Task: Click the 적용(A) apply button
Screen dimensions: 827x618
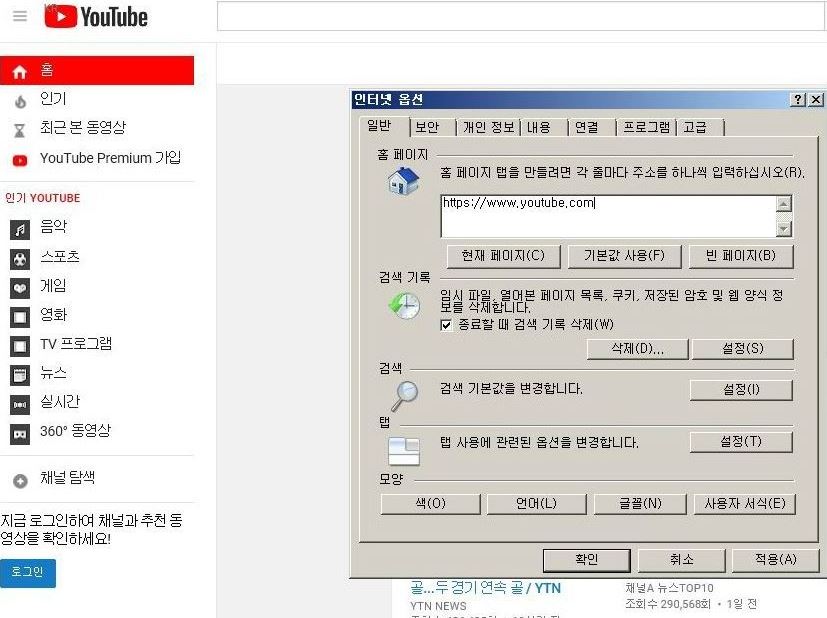Action: point(775,560)
